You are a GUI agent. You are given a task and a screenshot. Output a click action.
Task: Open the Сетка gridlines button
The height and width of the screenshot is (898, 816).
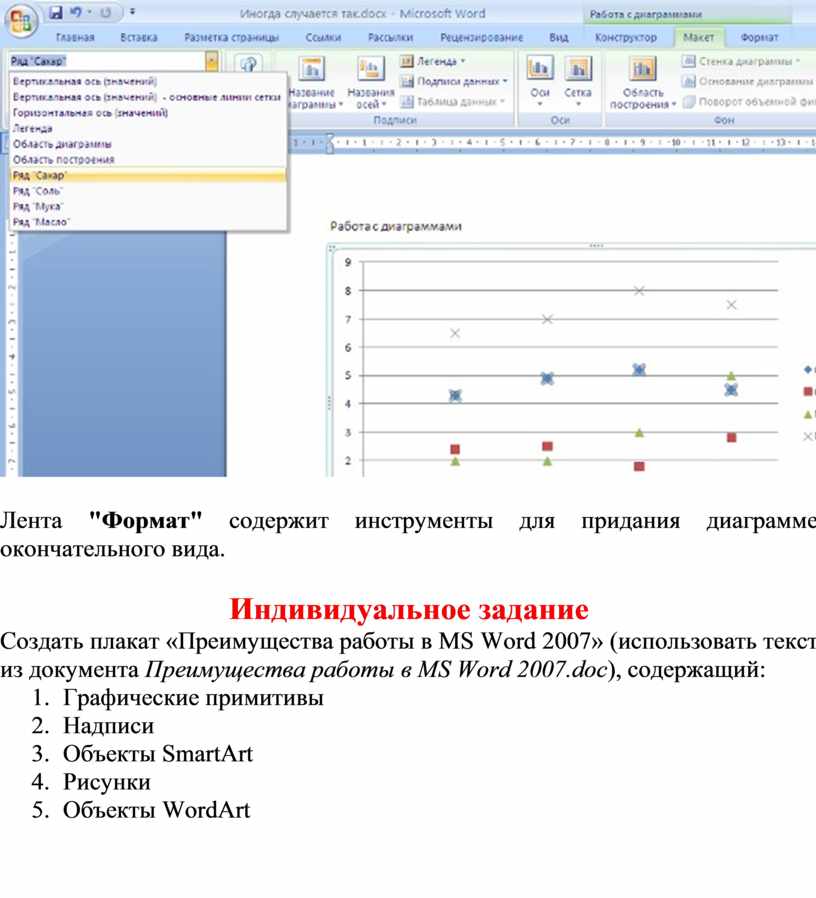tap(578, 82)
